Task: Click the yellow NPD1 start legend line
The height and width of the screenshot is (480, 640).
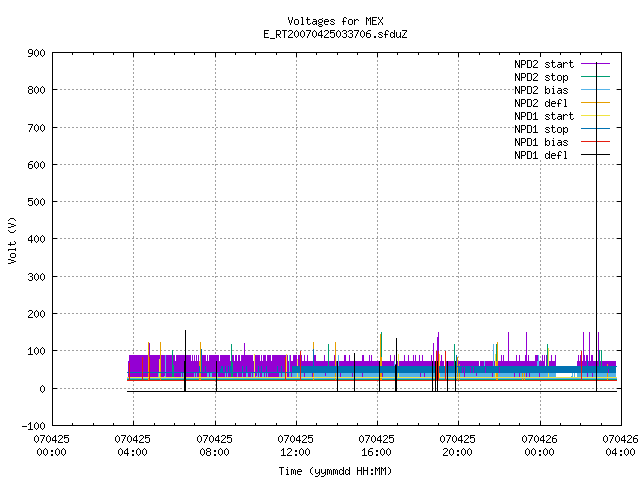Action: click(x=595, y=116)
